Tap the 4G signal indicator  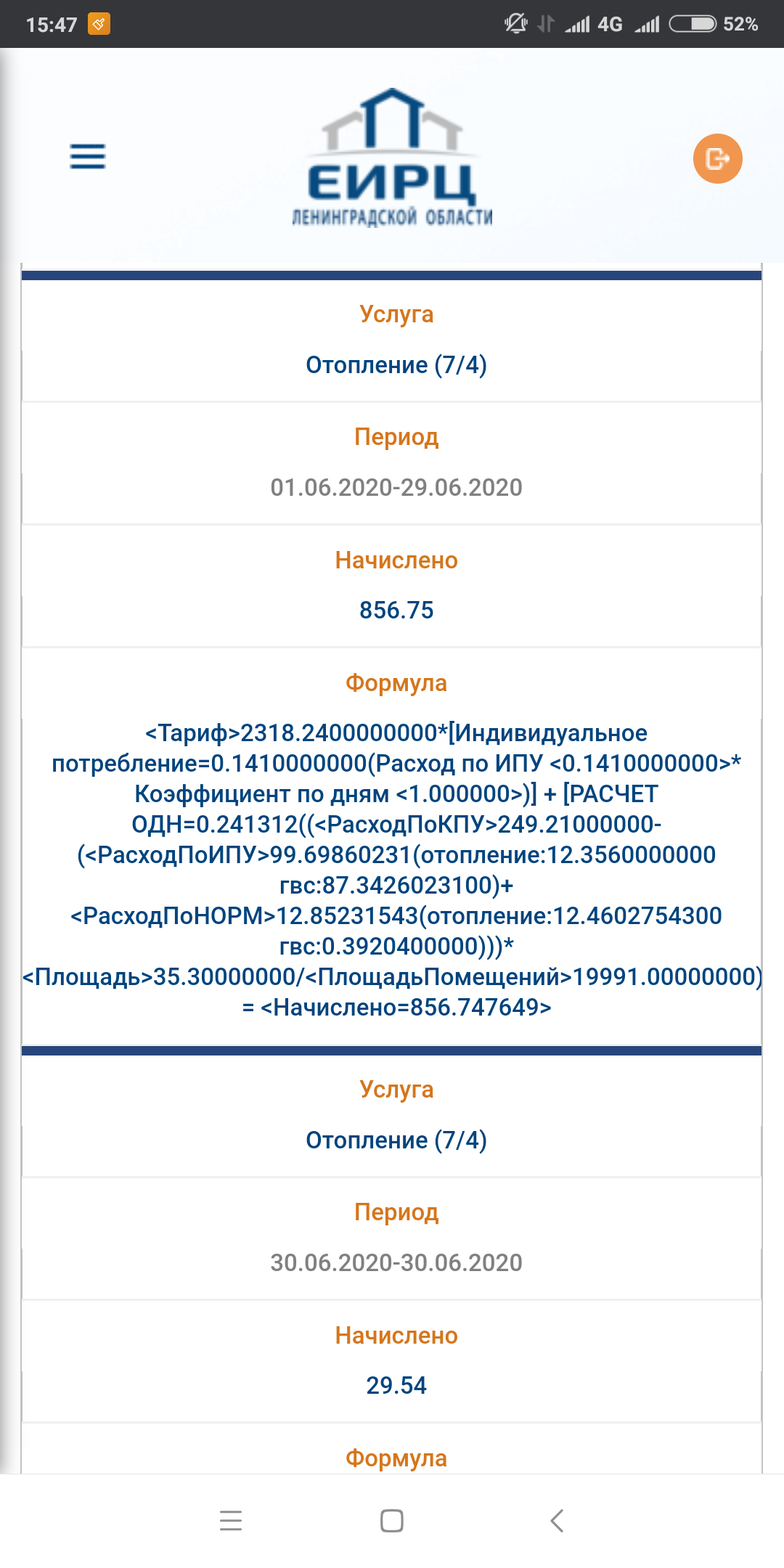pos(594,24)
